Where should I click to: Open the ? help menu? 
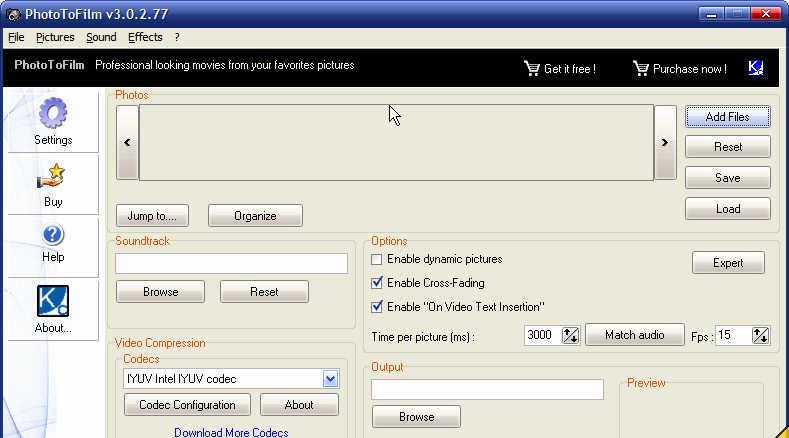point(177,37)
